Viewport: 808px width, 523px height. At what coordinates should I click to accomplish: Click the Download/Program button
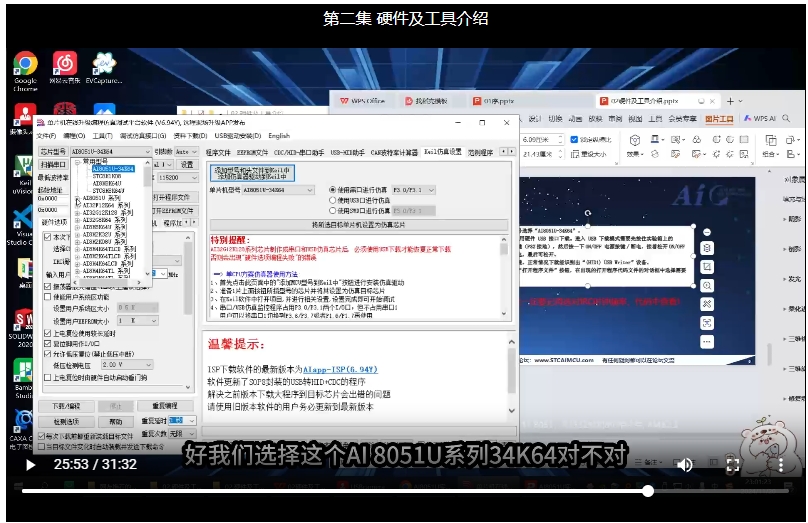click(x=66, y=407)
